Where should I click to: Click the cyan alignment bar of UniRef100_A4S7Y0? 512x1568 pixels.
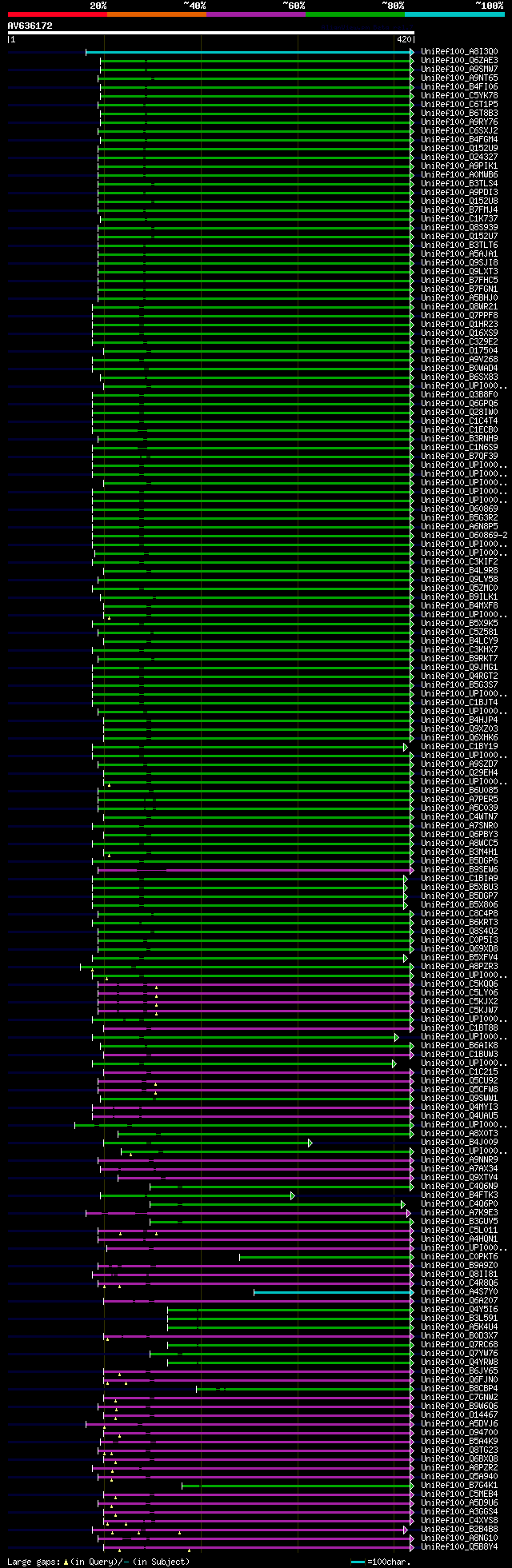tap(334, 1292)
